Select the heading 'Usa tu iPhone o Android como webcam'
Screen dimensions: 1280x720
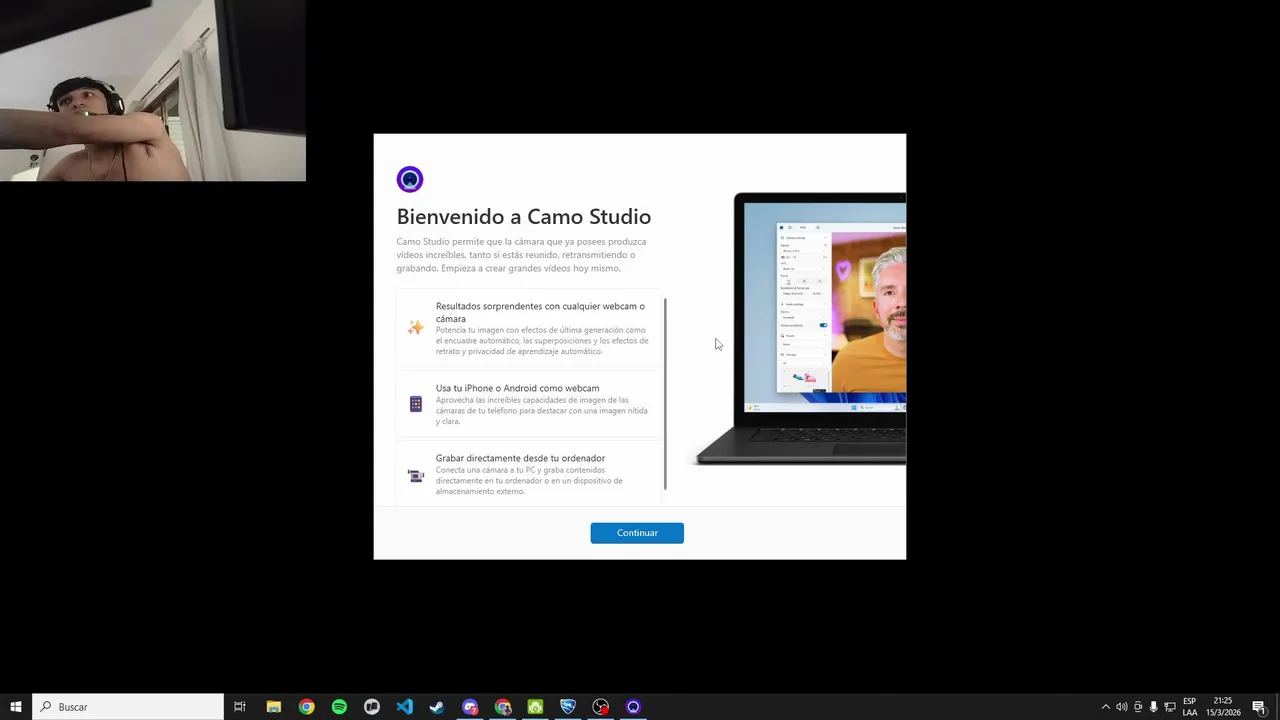tap(517, 388)
